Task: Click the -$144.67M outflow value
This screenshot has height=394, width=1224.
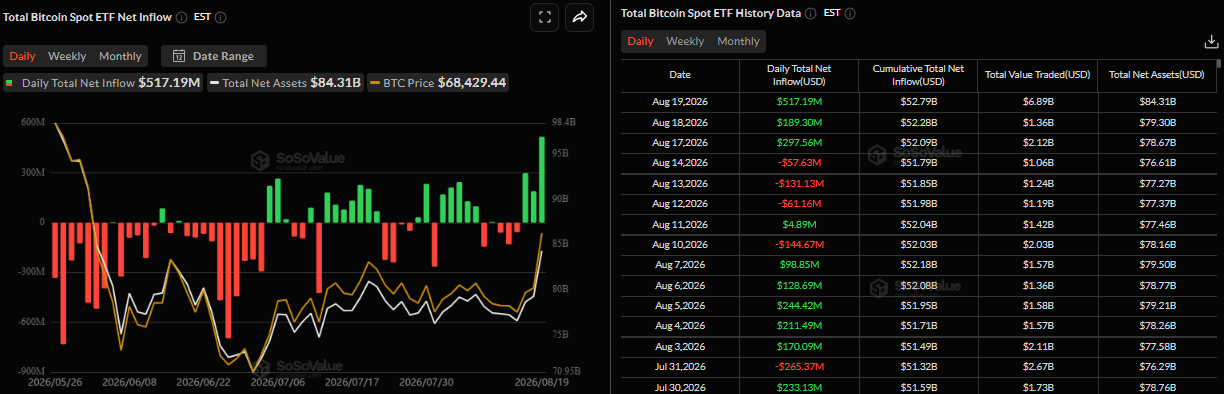Action: click(x=798, y=244)
